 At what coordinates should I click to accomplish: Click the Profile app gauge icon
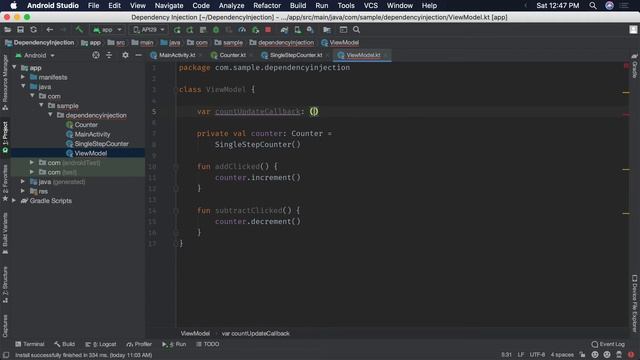(x=242, y=30)
